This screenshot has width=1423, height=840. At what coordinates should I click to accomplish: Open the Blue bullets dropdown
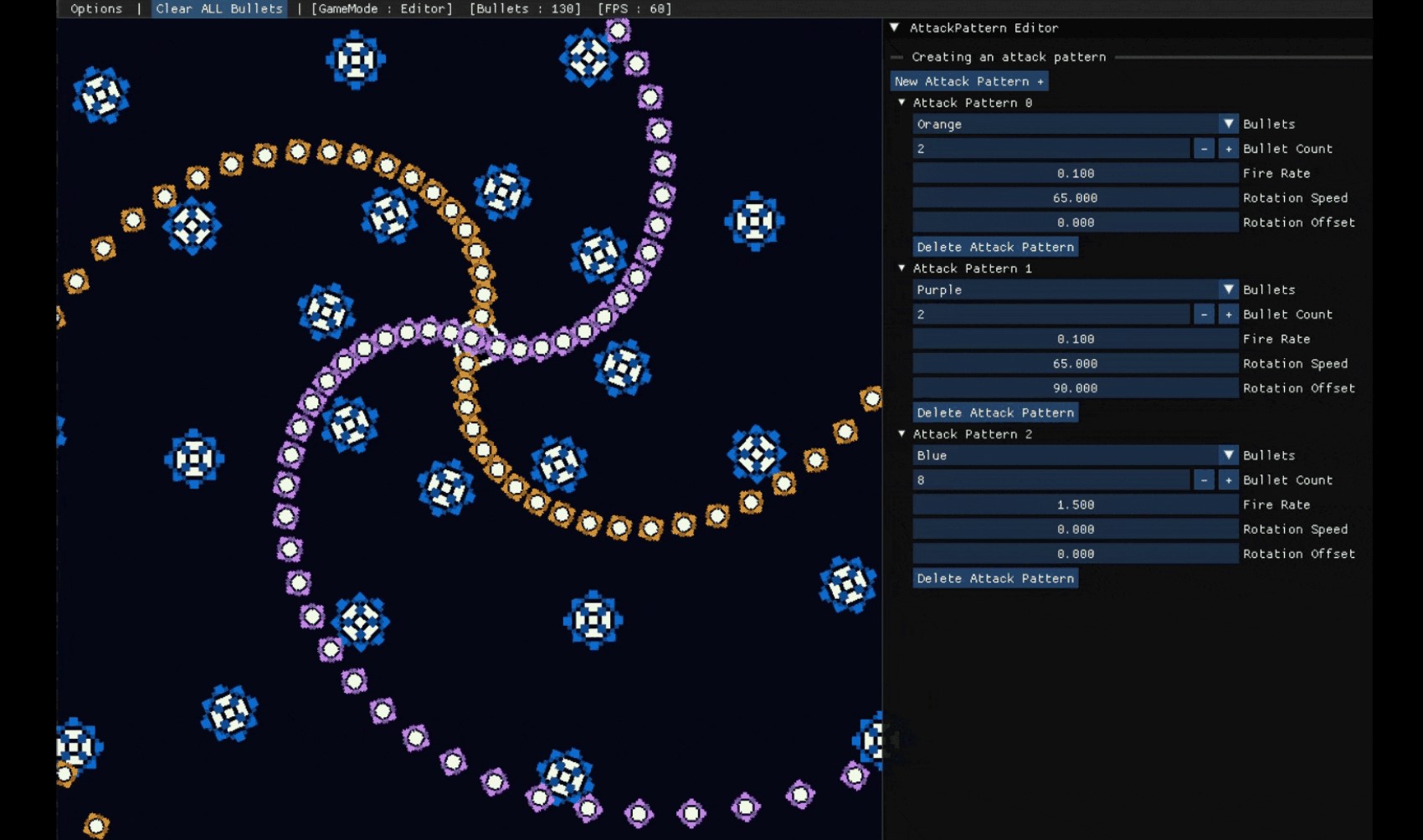(x=1075, y=455)
